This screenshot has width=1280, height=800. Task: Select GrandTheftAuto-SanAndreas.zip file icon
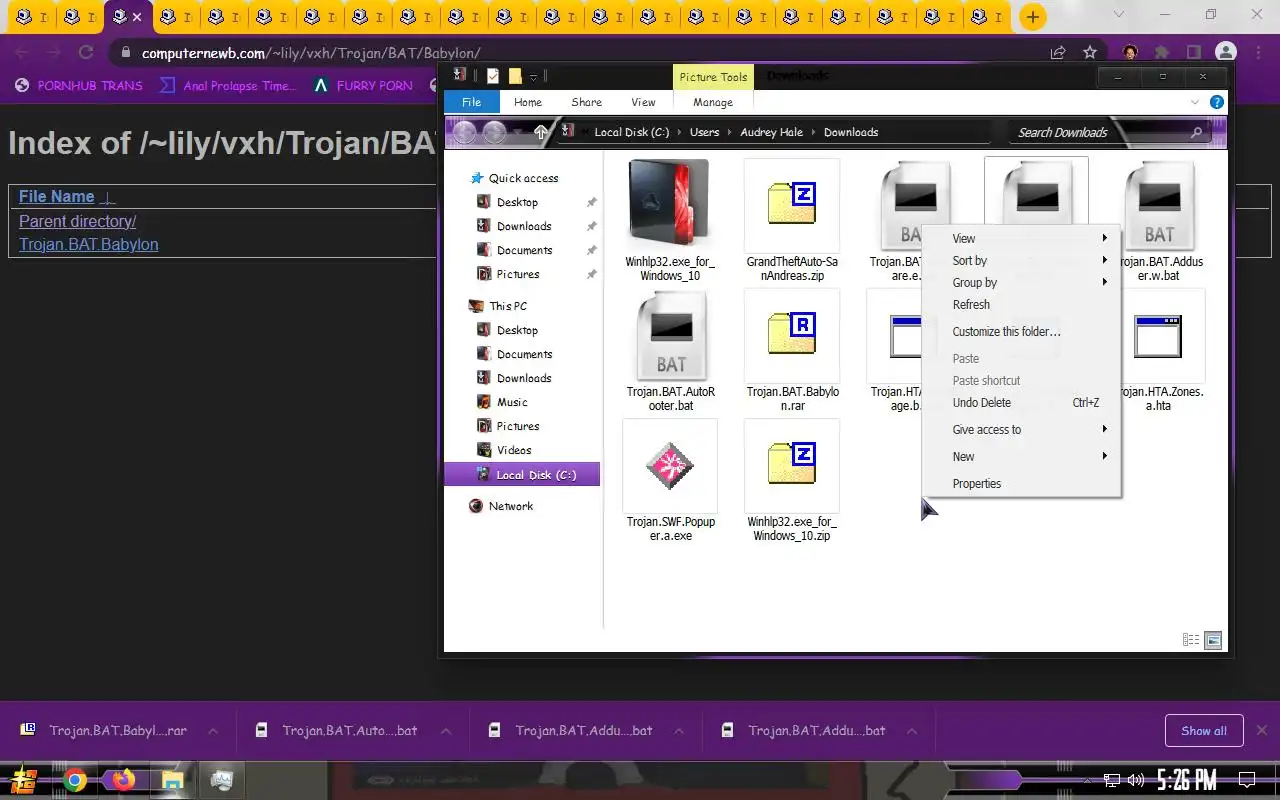click(x=792, y=203)
